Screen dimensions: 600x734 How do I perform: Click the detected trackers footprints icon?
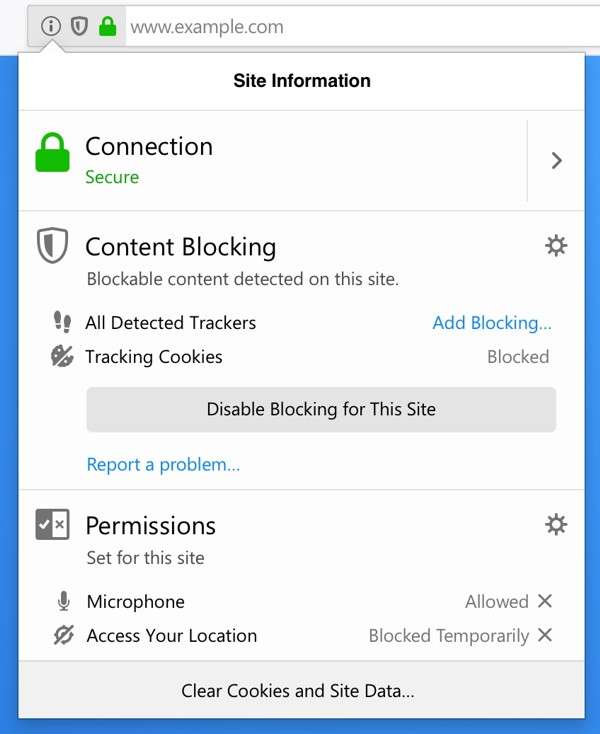62,322
